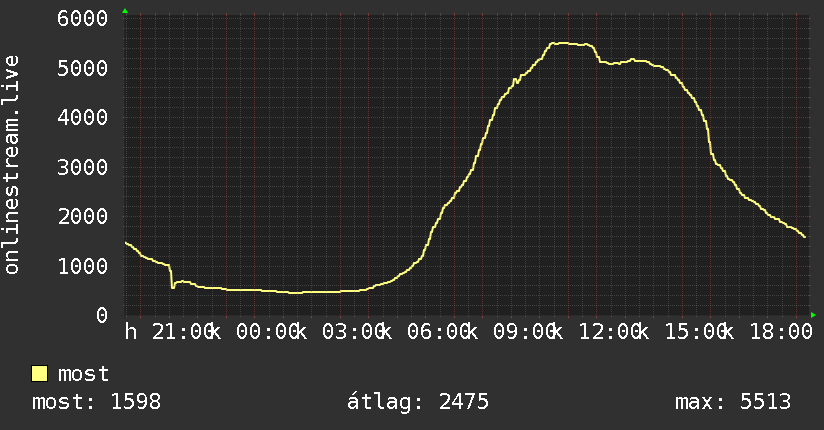
Task: Select the 'átlag: 2475' value
Action: click(418, 402)
